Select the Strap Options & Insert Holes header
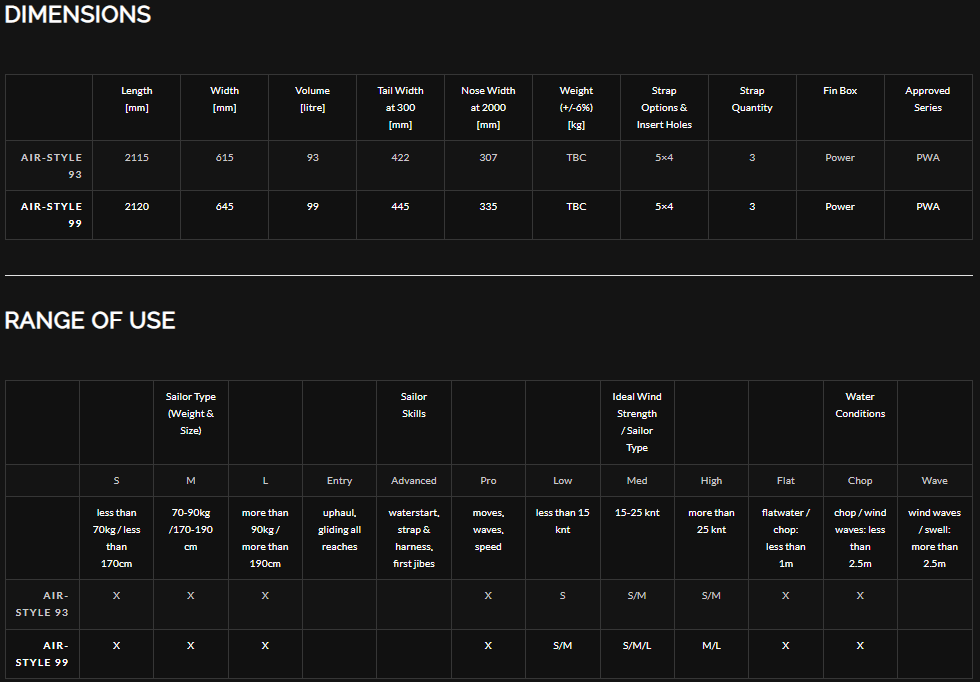Screen dimensions: 980x682 point(664,108)
